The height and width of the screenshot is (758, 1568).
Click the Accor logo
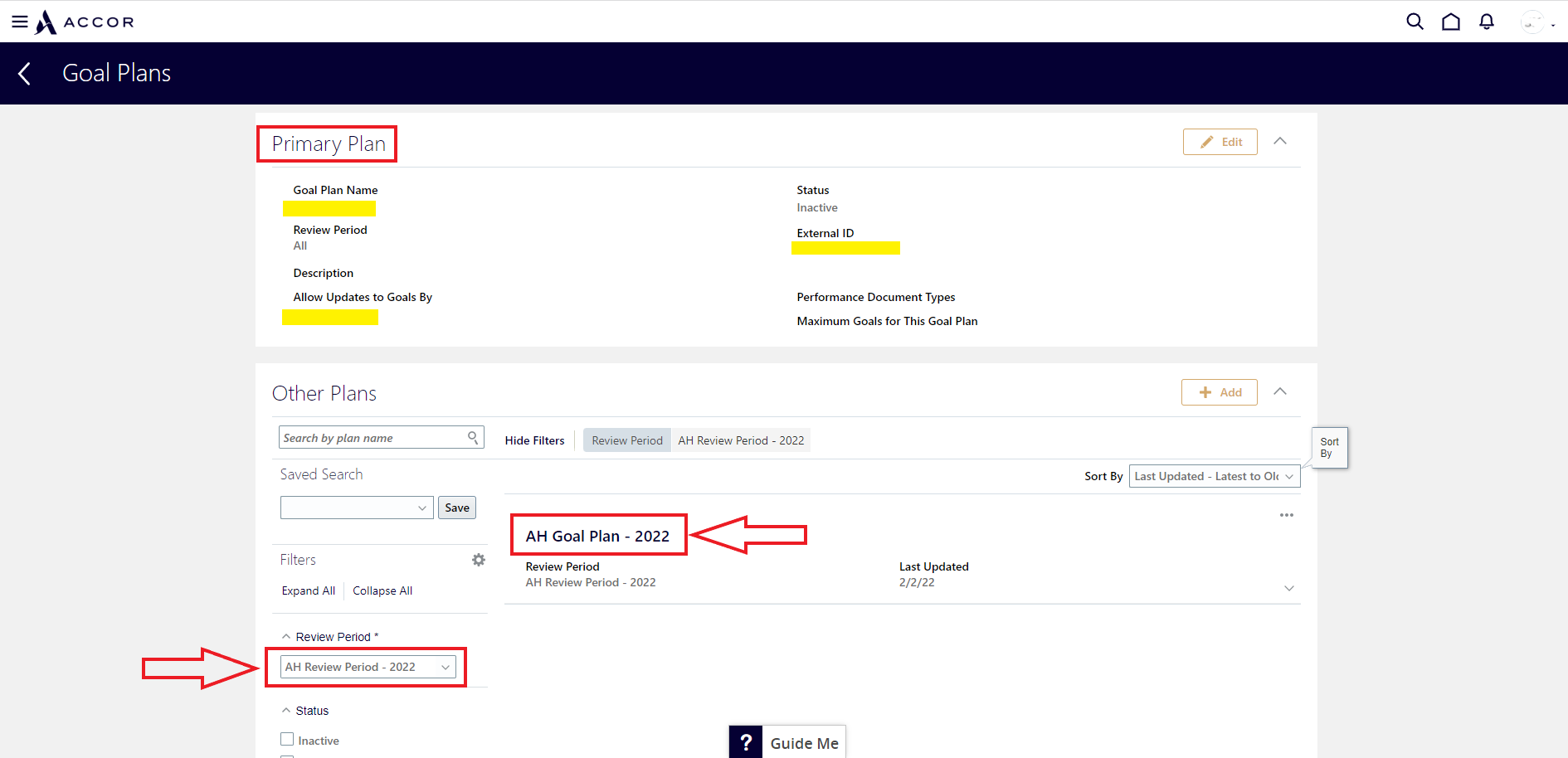(x=85, y=22)
